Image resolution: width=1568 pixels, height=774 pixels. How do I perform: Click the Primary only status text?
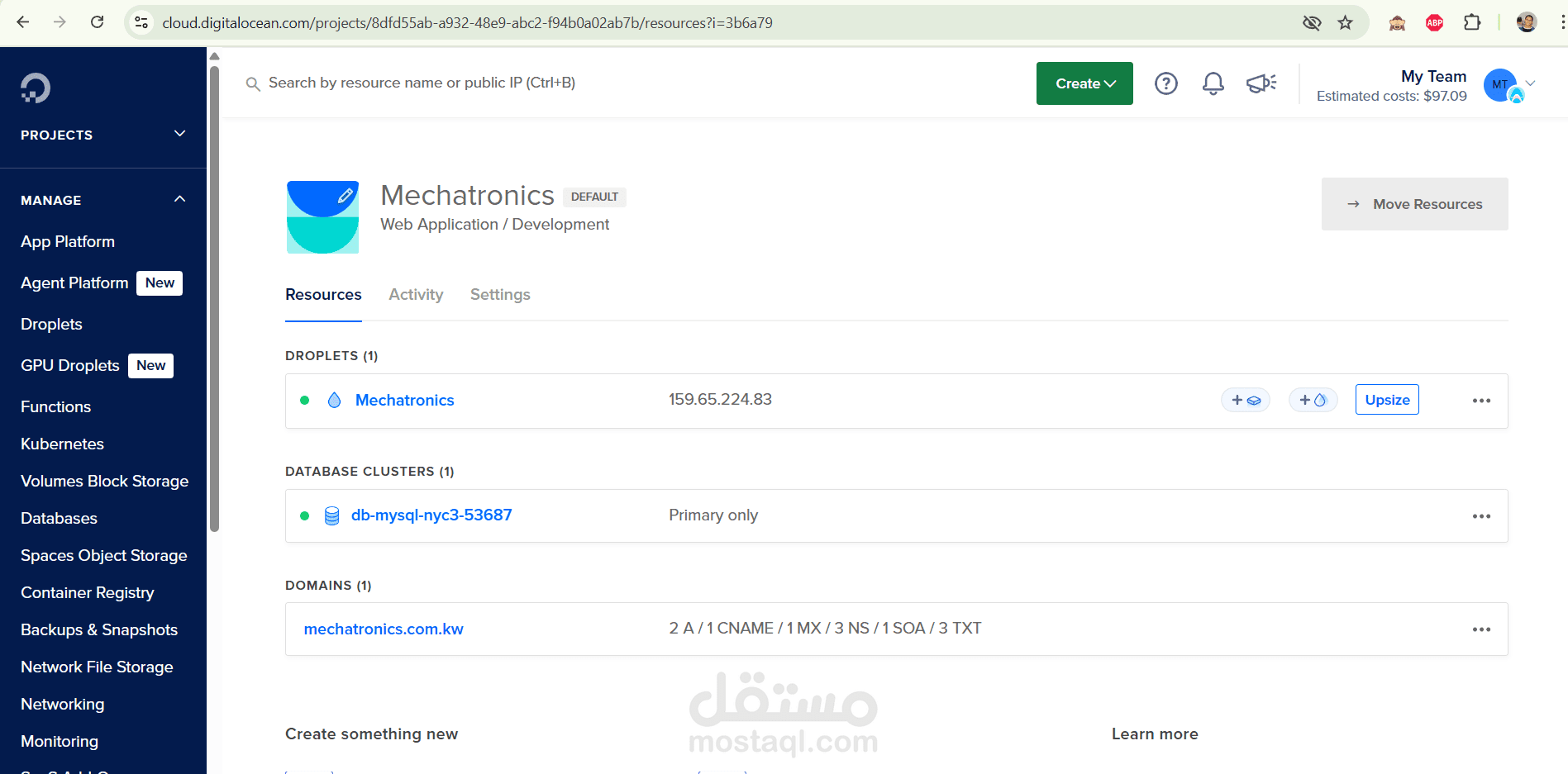pyautogui.click(x=713, y=515)
